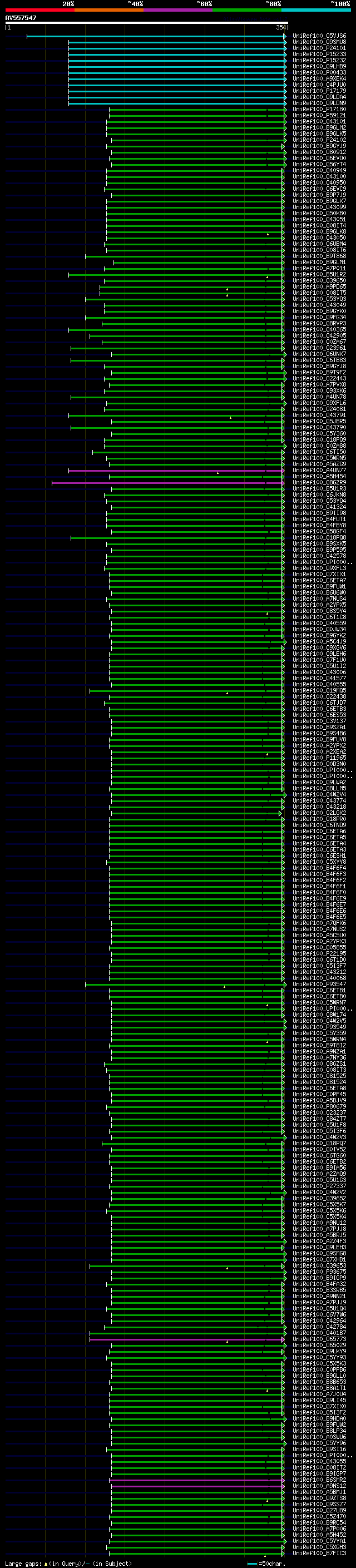Select the UniRef100_P11965 label
The height and width of the screenshot is (1568, 356).
(319, 758)
